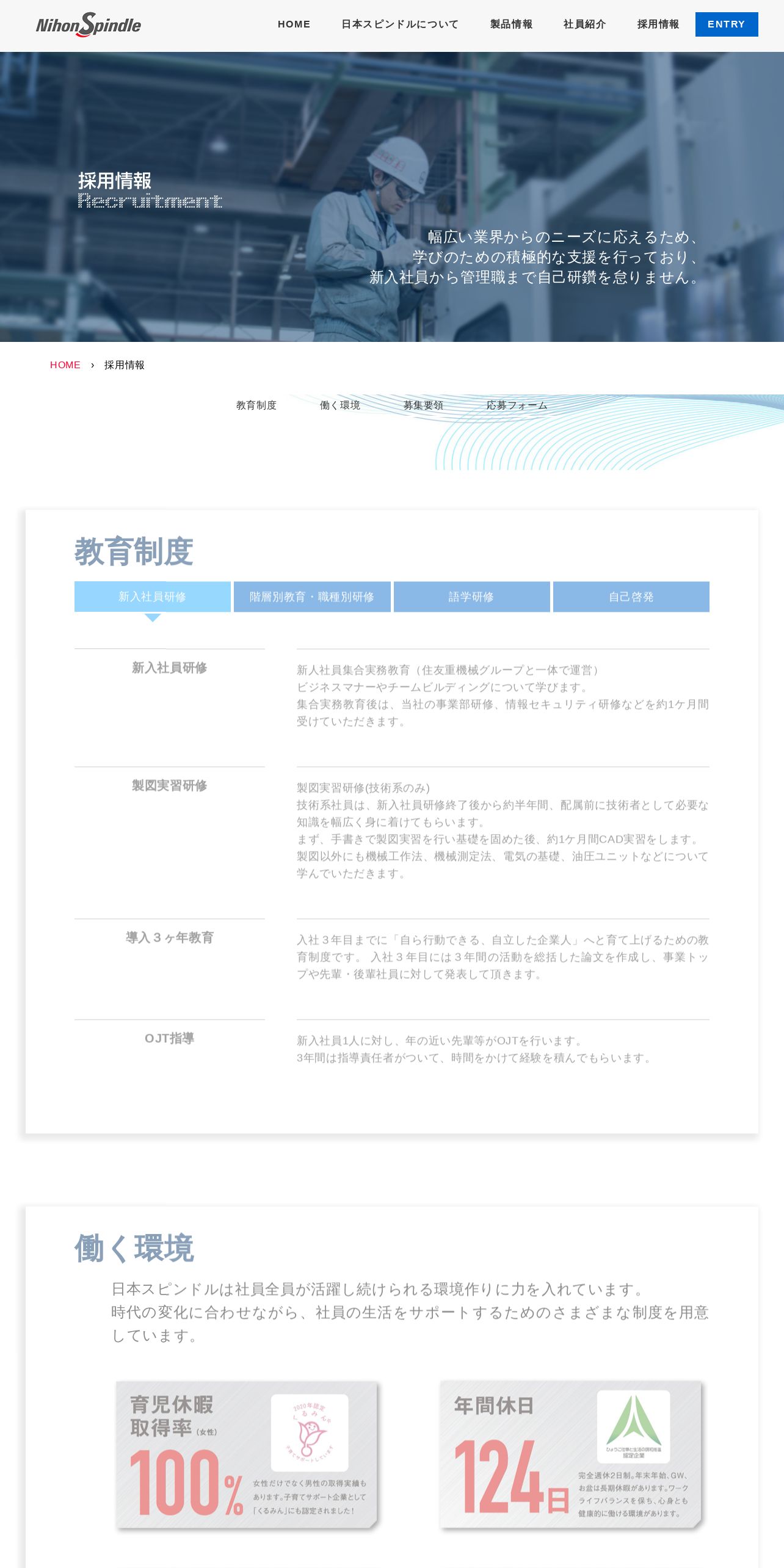
Task: Open the HOME menu item
Action: pos(294,24)
